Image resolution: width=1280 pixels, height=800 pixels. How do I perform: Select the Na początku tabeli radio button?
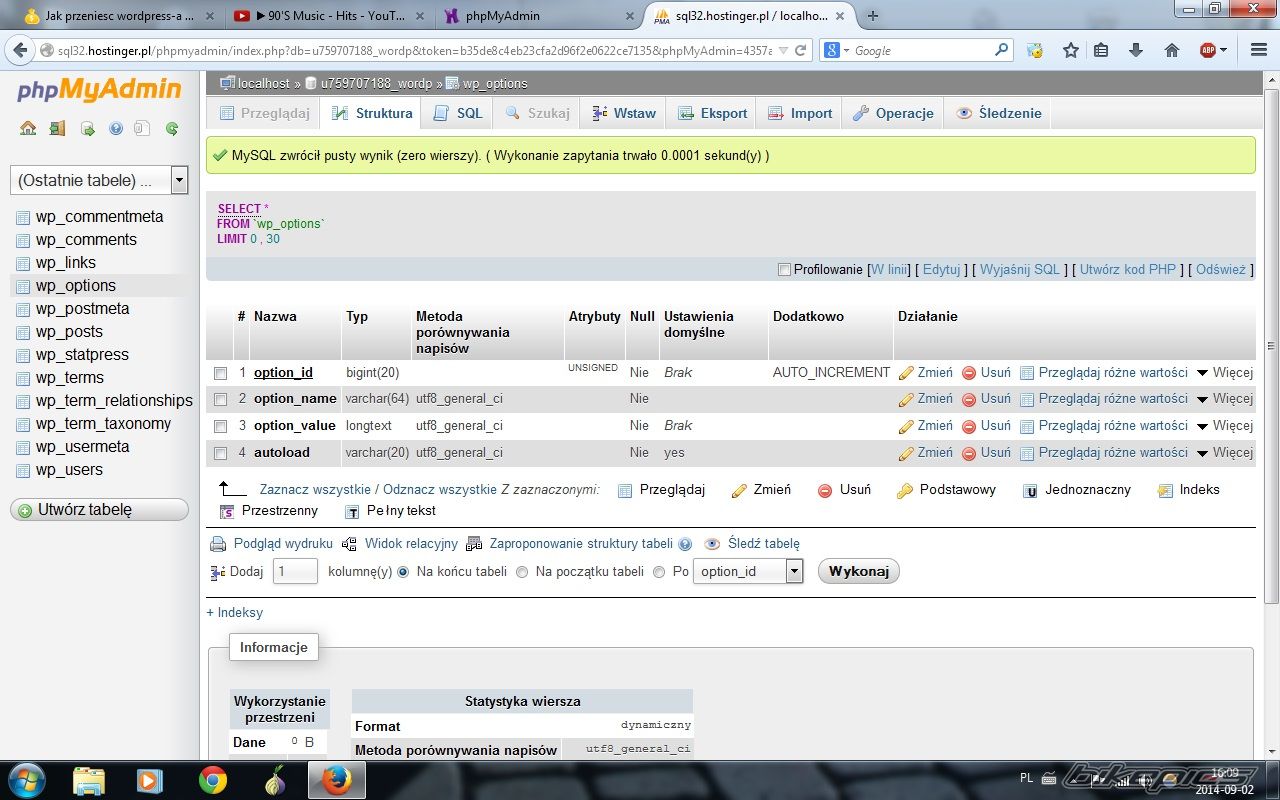[522, 572]
